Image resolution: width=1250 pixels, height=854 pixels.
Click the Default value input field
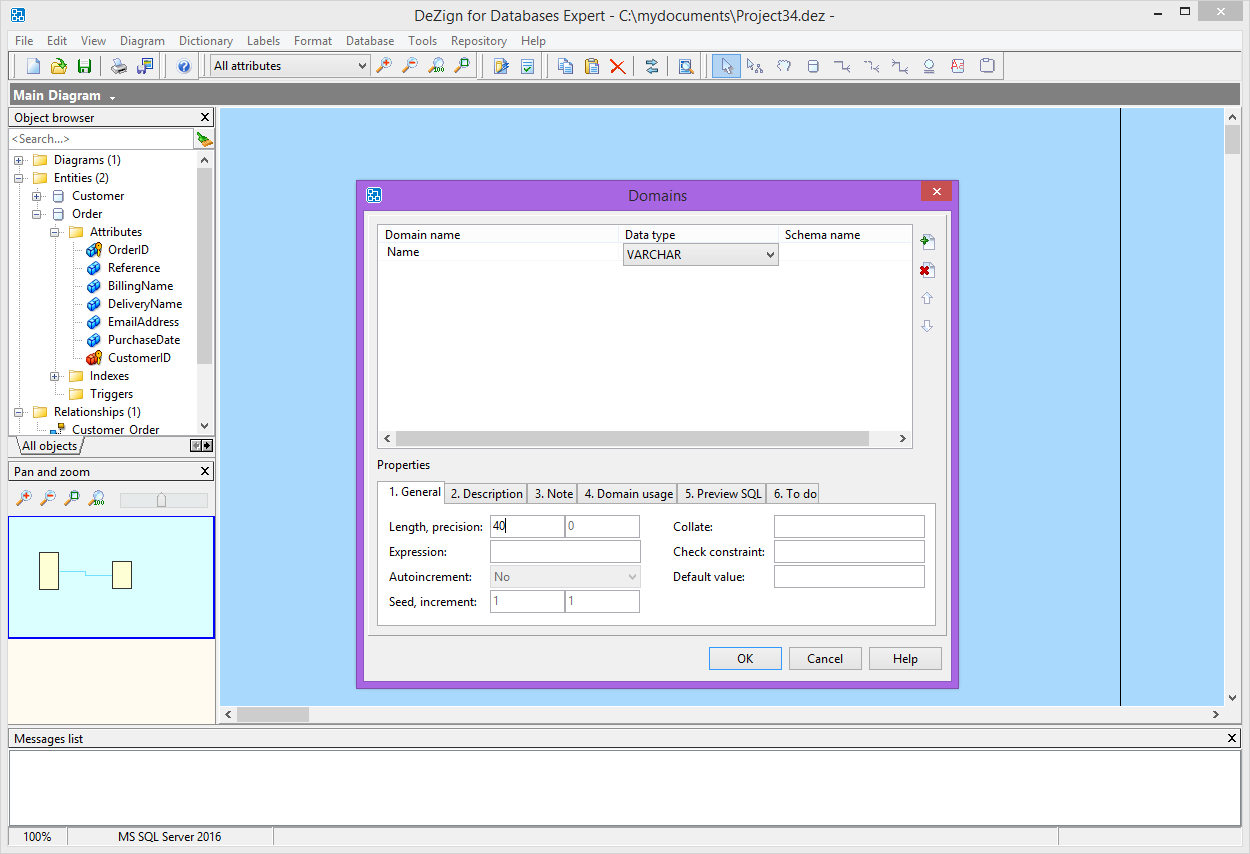(849, 576)
